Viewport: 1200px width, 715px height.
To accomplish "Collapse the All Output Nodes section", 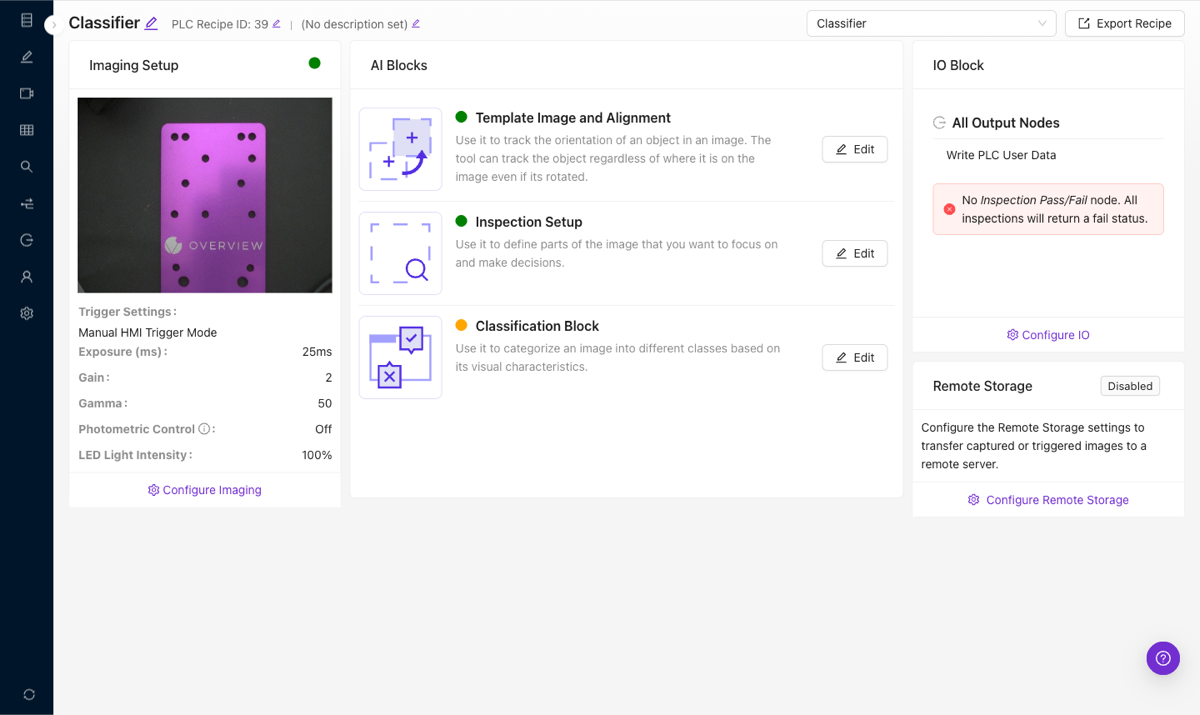I will tap(938, 122).
